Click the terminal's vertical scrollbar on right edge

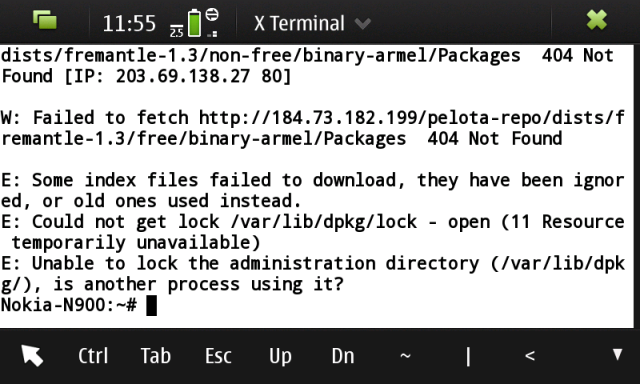[637, 186]
